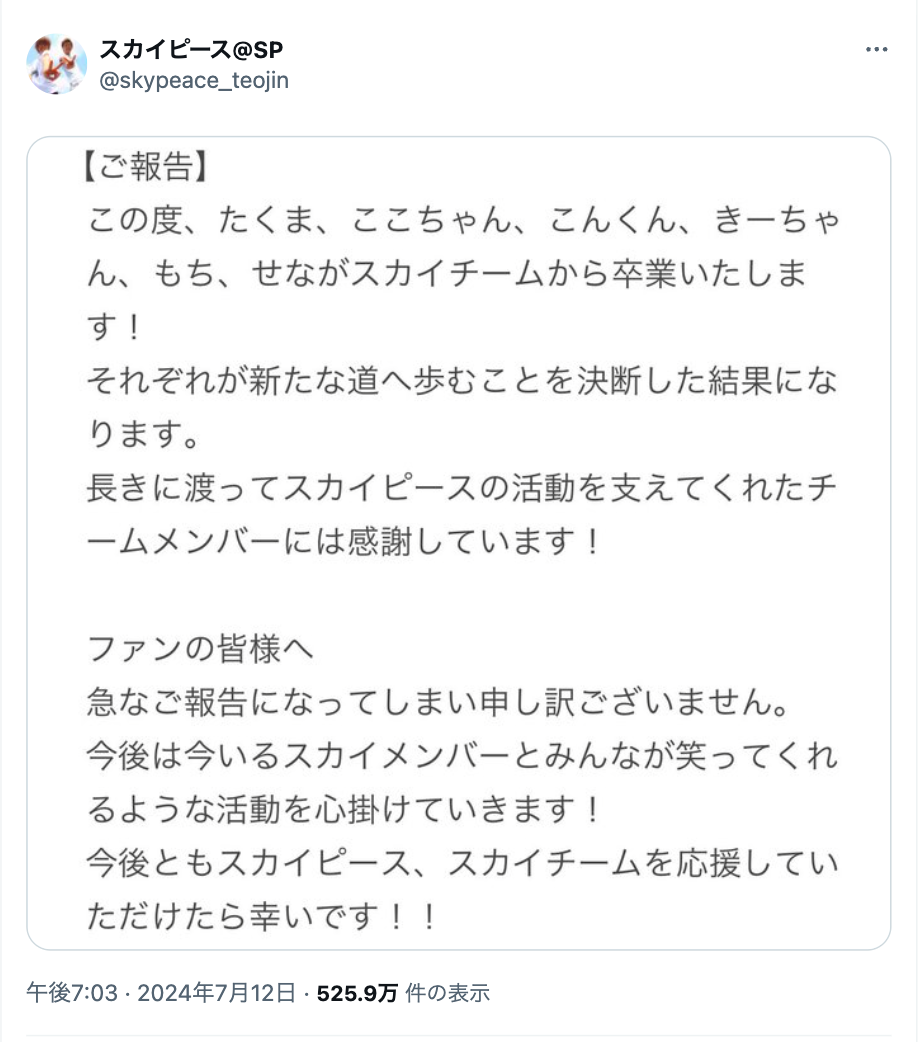Click the ellipsis icon at top right
The height and width of the screenshot is (1042, 920).
pyautogui.click(x=877, y=48)
